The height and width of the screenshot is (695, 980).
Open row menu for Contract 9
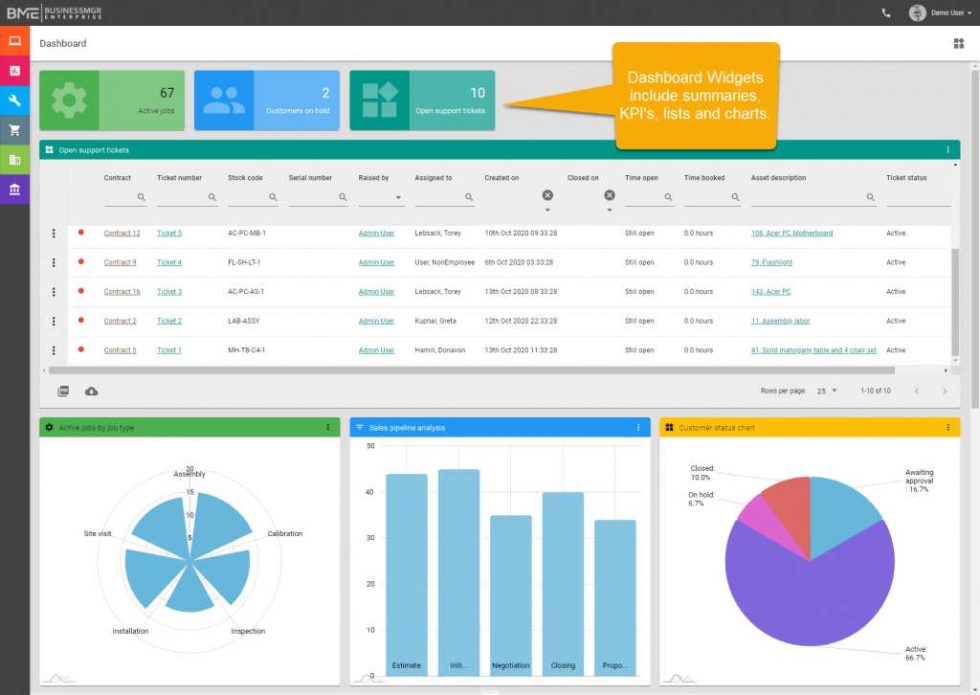click(x=54, y=262)
